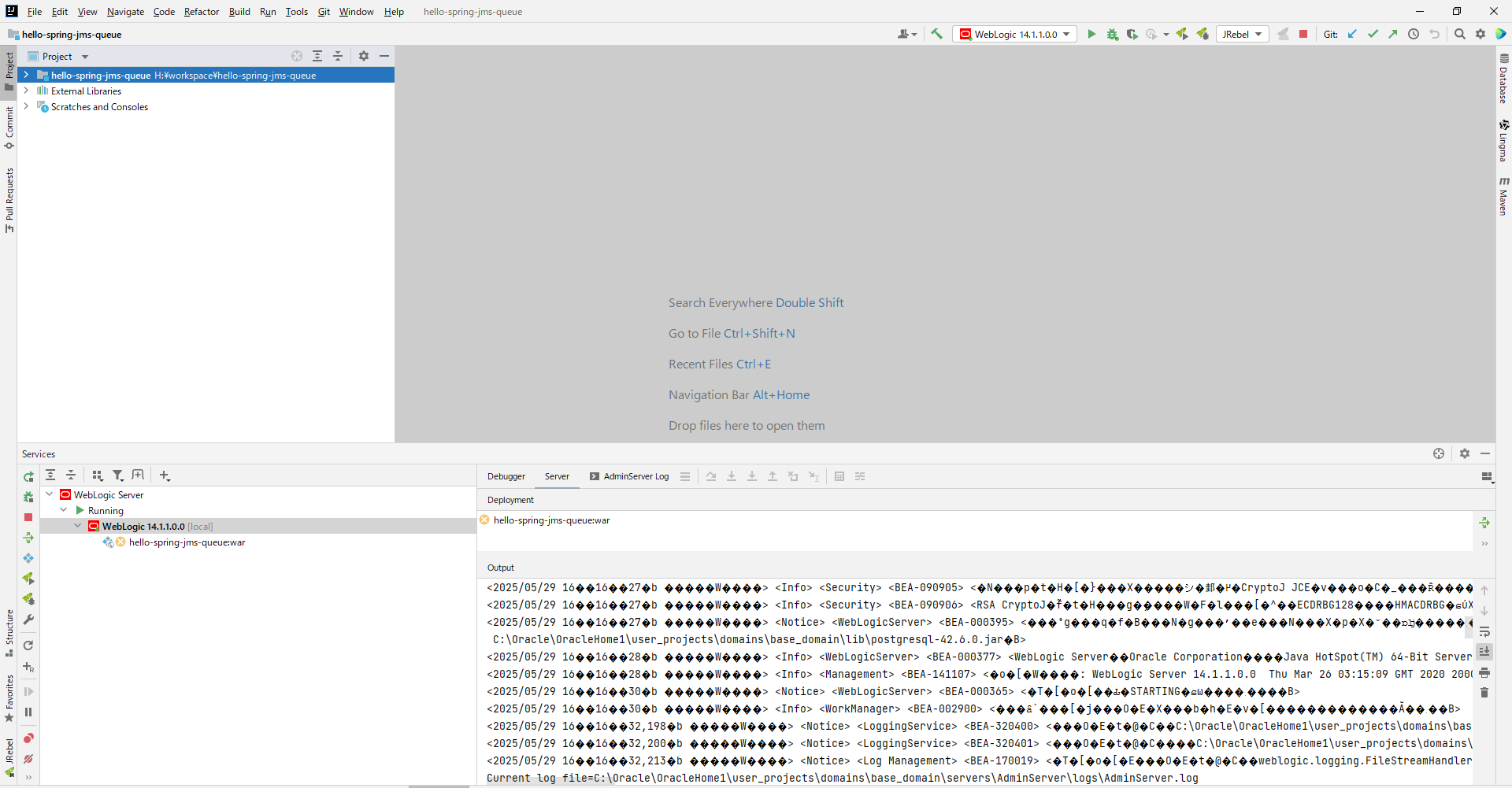Expand all in Project panel
The height and width of the screenshot is (788, 1512).
pos(317,56)
